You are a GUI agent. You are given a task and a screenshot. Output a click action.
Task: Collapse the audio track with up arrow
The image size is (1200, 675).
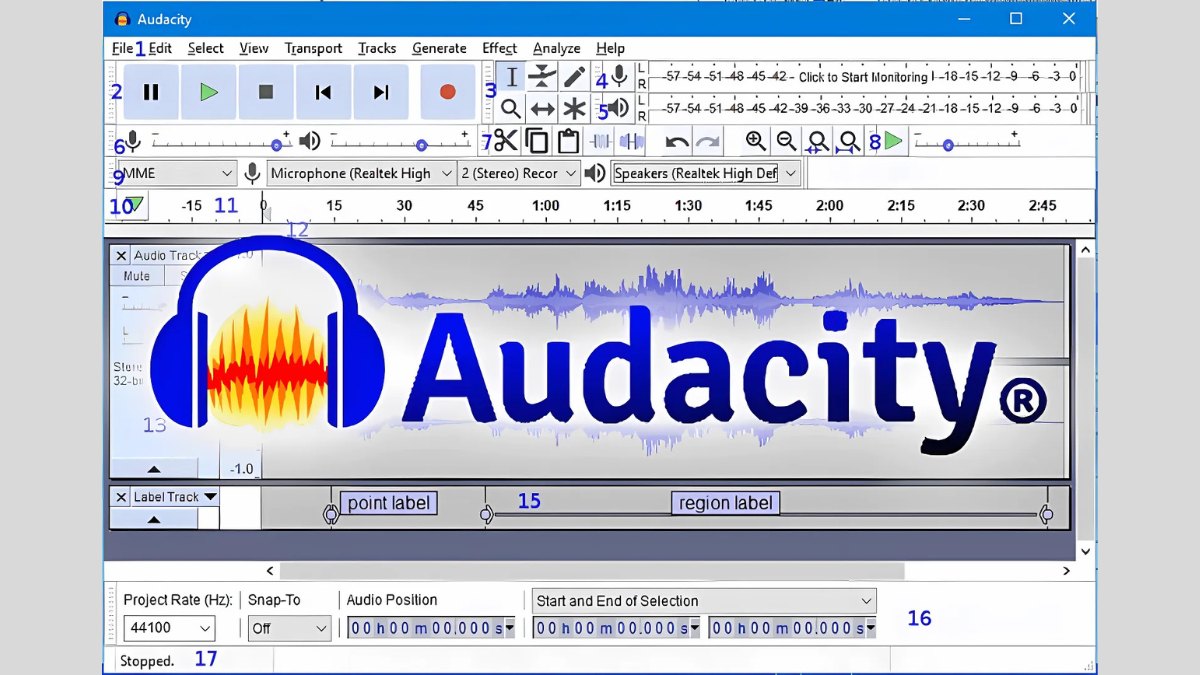153,468
